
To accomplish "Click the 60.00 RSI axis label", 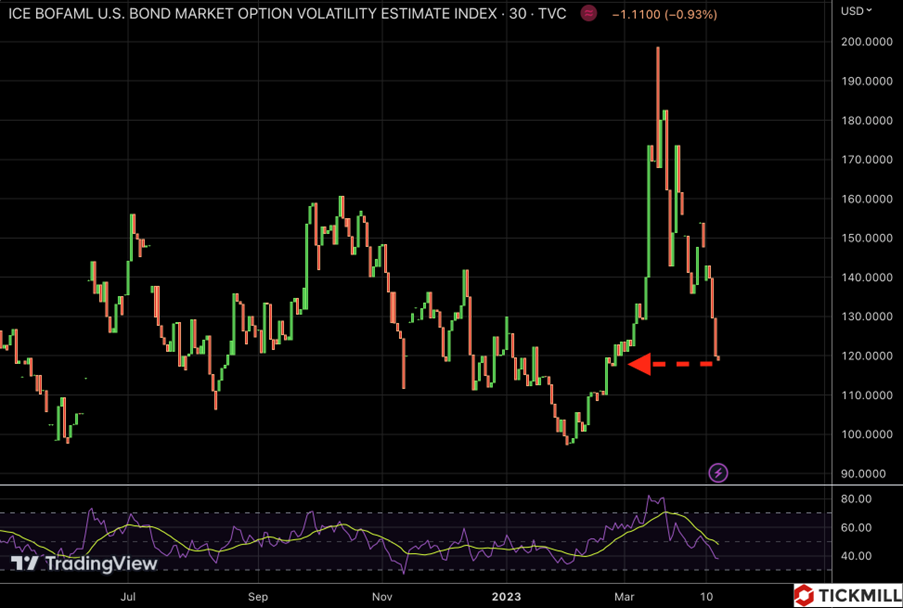I will (857, 527).
